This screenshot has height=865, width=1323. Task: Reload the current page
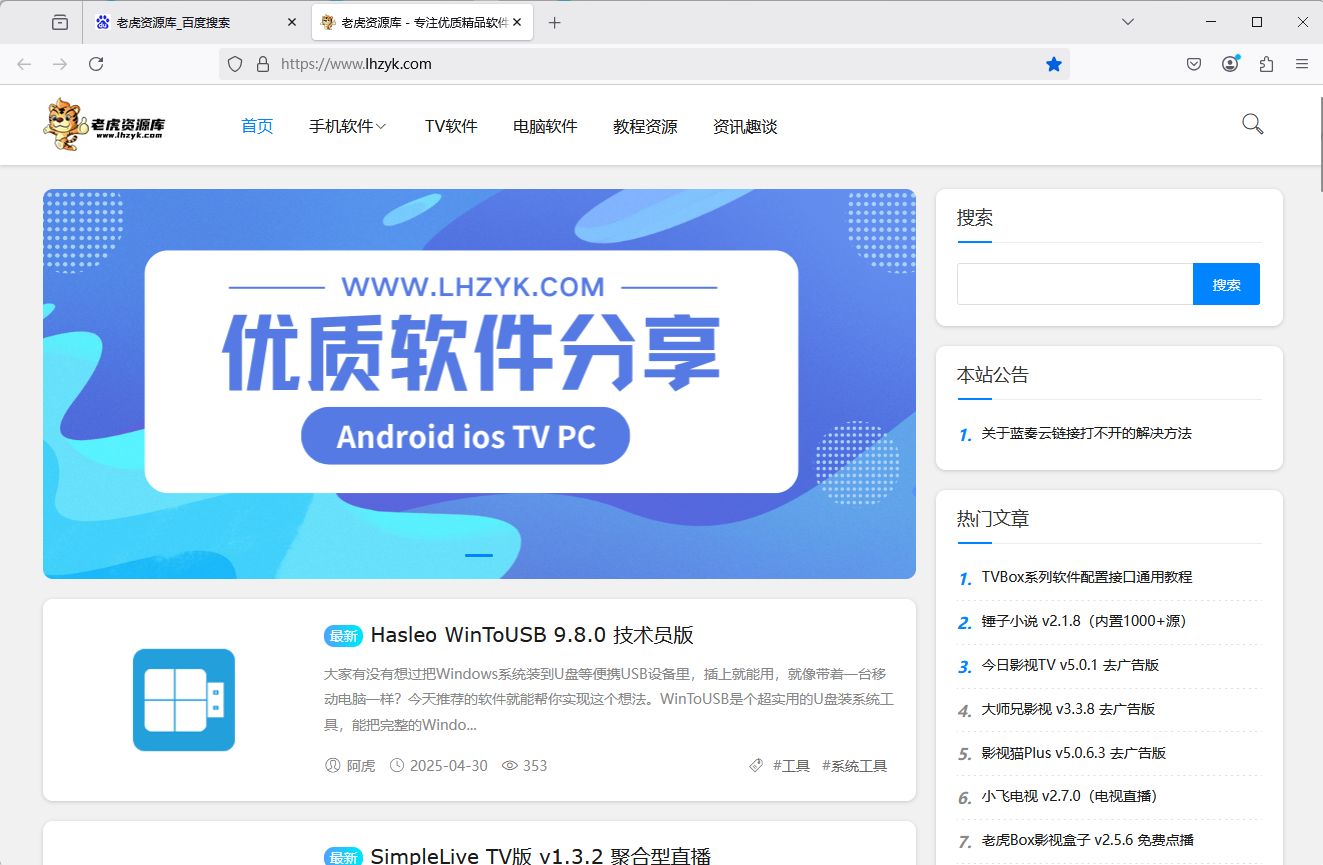pyautogui.click(x=96, y=64)
